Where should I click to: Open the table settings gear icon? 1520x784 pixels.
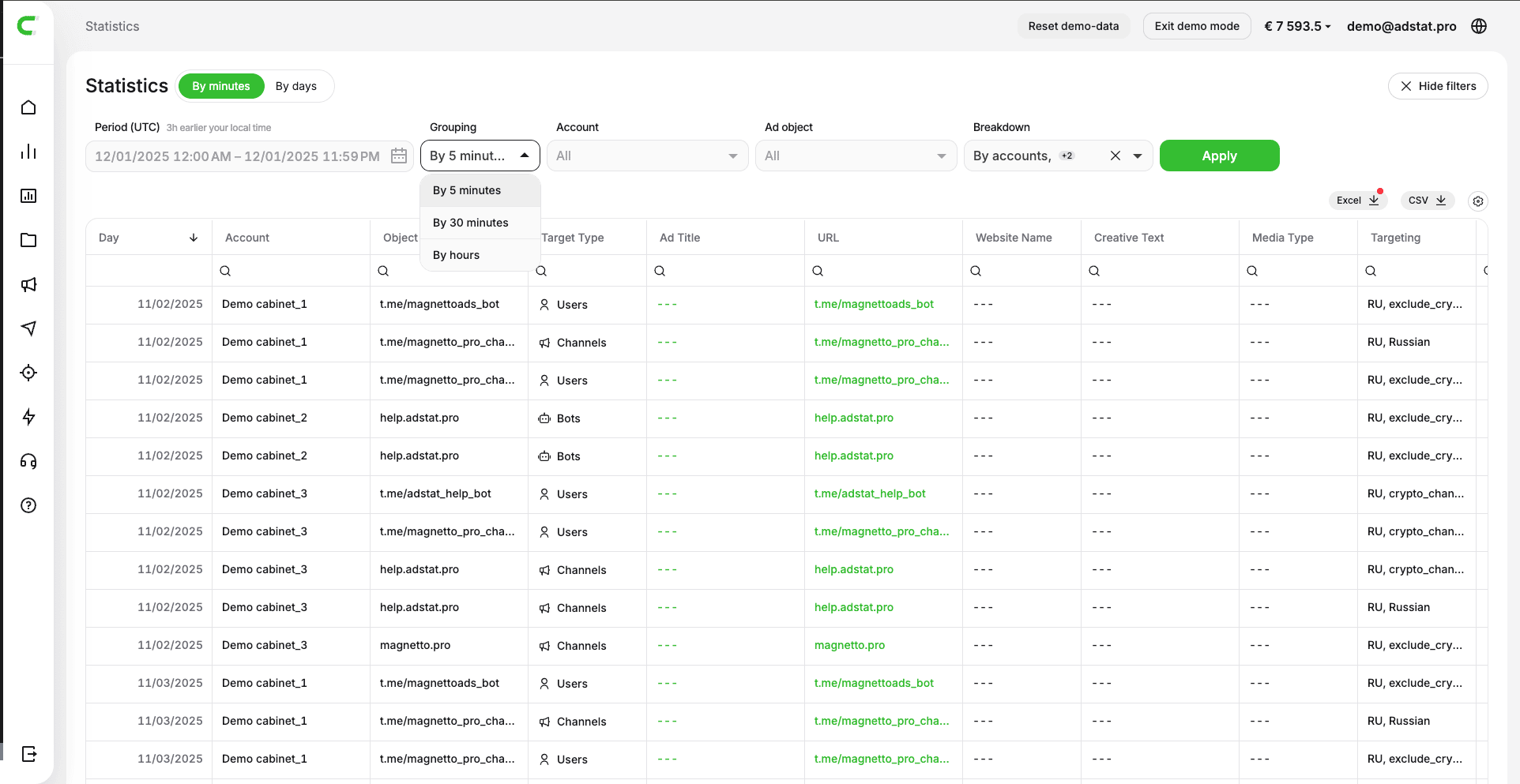(1477, 201)
